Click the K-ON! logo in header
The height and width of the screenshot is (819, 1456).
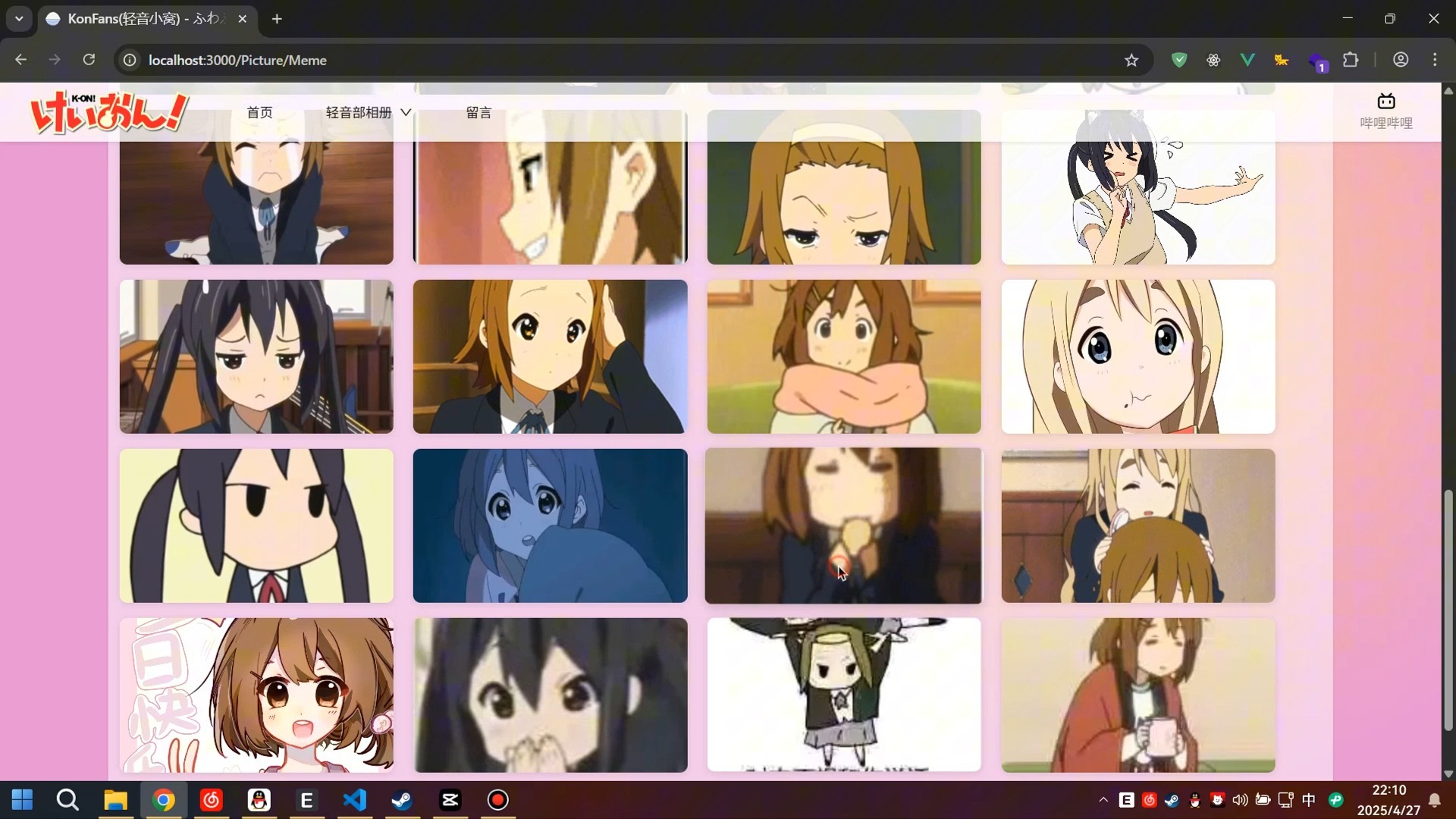point(108,112)
